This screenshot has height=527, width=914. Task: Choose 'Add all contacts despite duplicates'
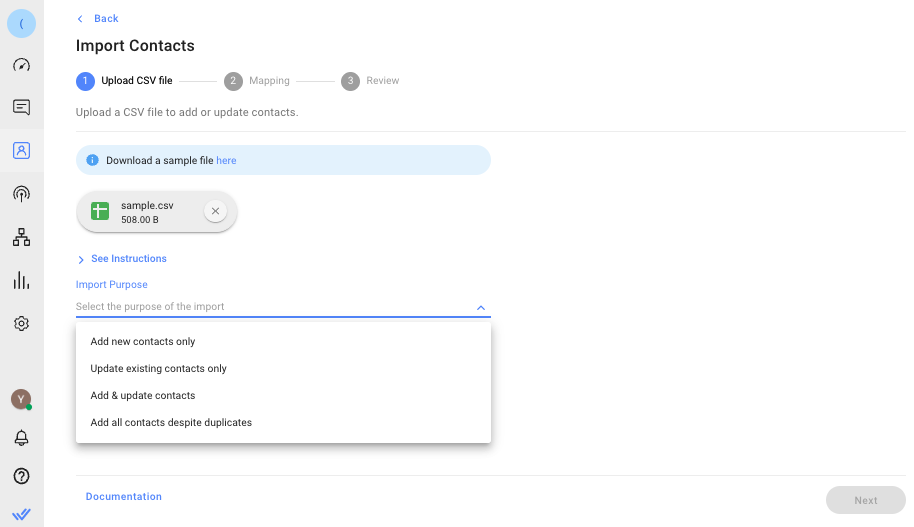tap(171, 423)
